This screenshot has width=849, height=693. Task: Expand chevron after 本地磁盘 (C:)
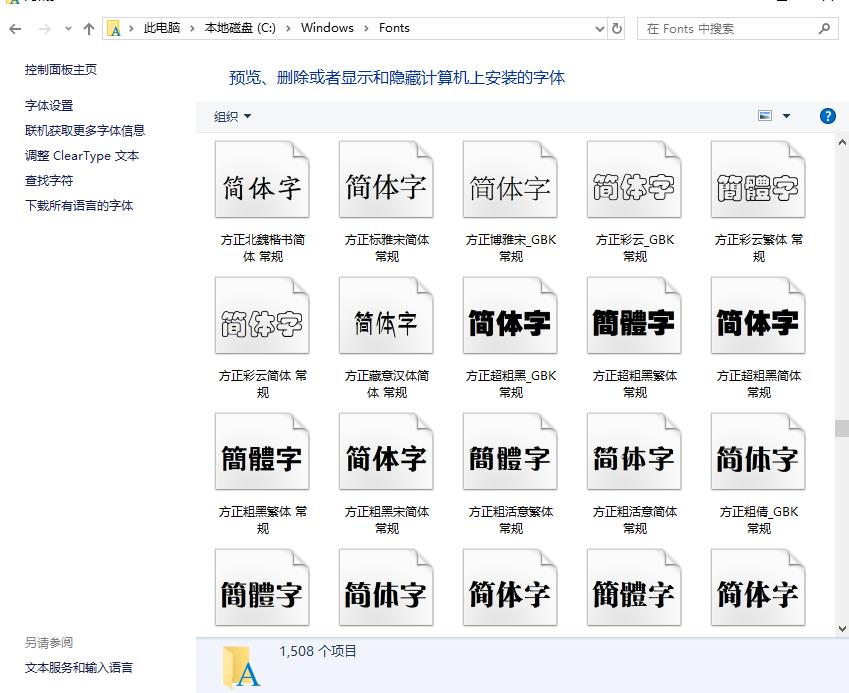pos(288,29)
